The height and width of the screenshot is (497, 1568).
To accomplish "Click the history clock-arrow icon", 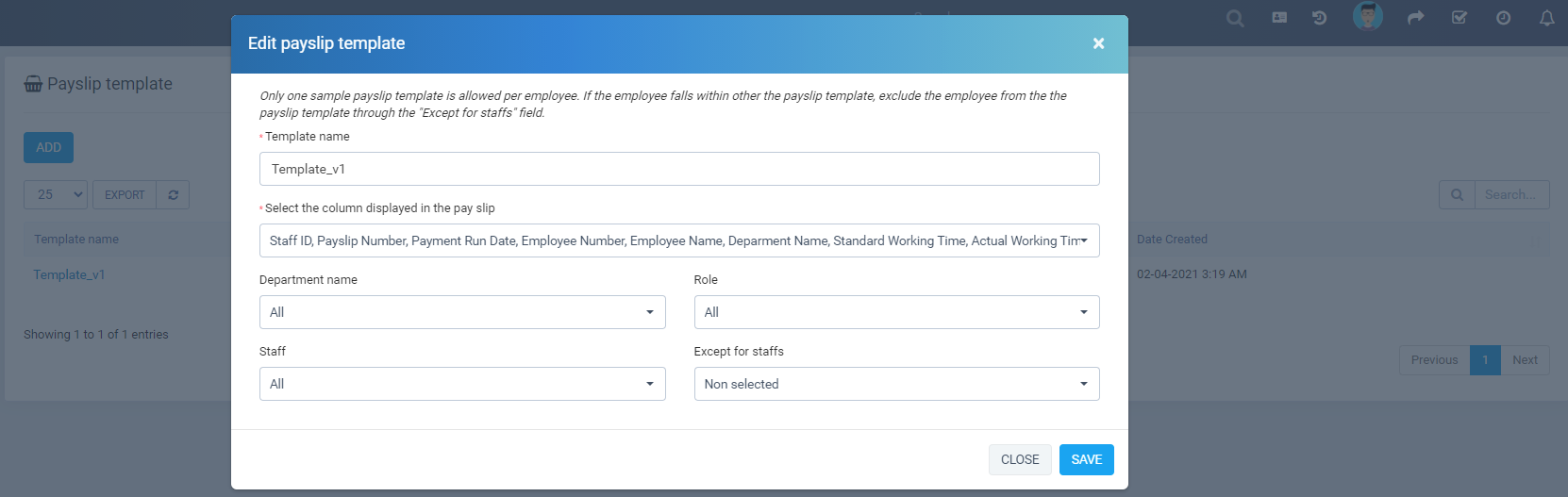I will click(1319, 18).
